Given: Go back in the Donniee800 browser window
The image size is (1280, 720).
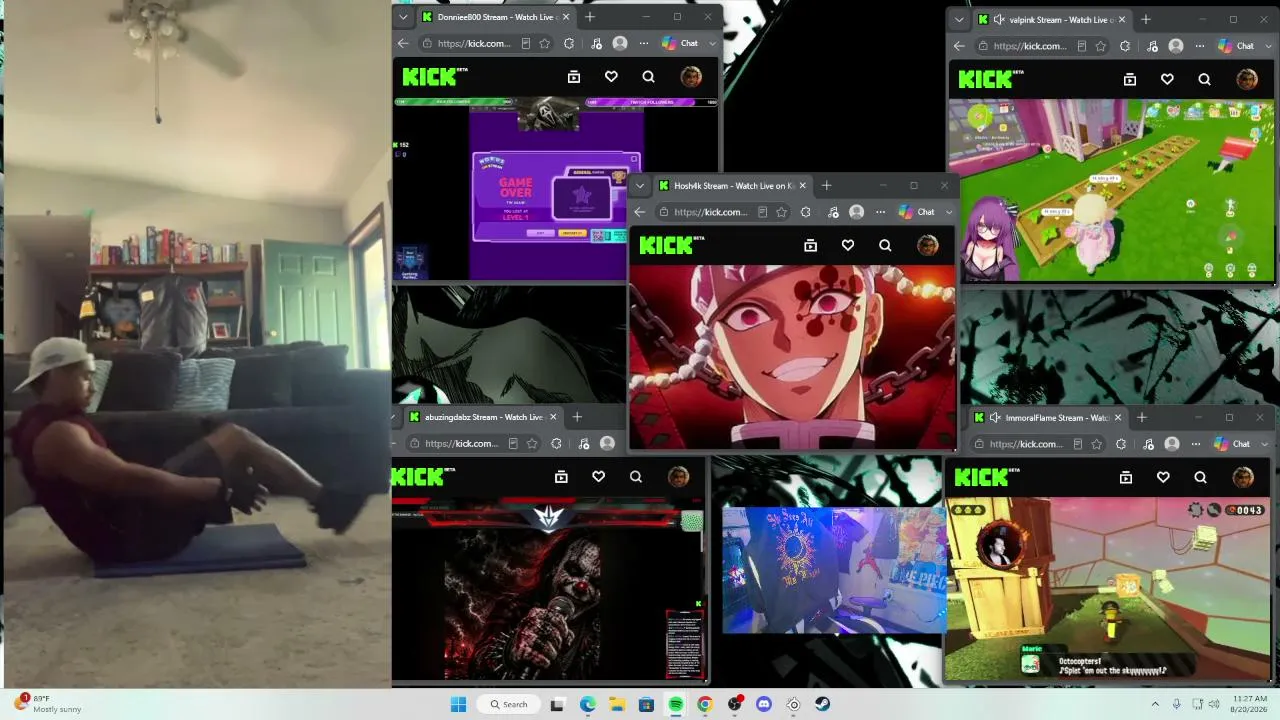Looking at the screenshot, I should [x=403, y=44].
